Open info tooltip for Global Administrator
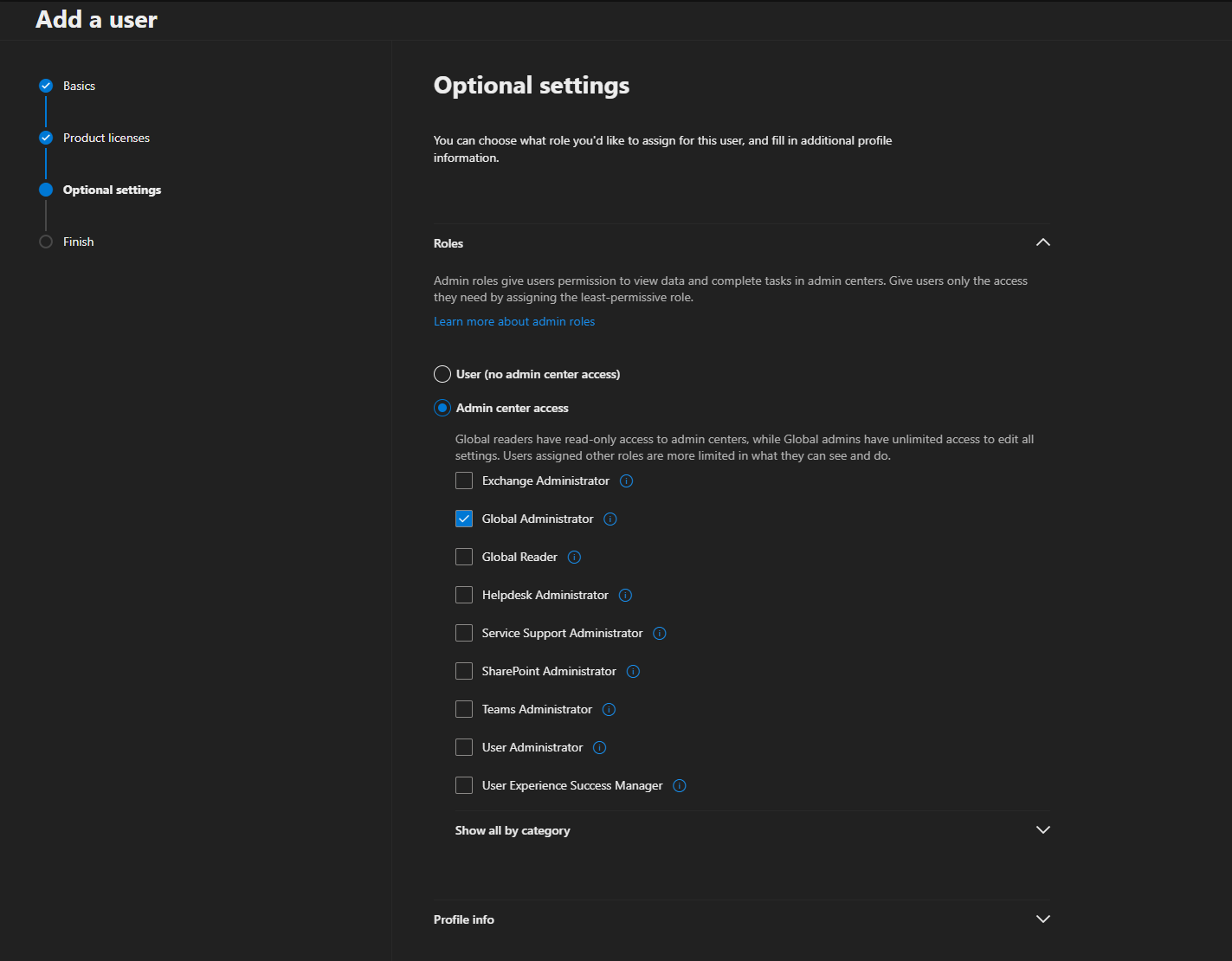This screenshot has height=961, width=1232. pos(610,519)
